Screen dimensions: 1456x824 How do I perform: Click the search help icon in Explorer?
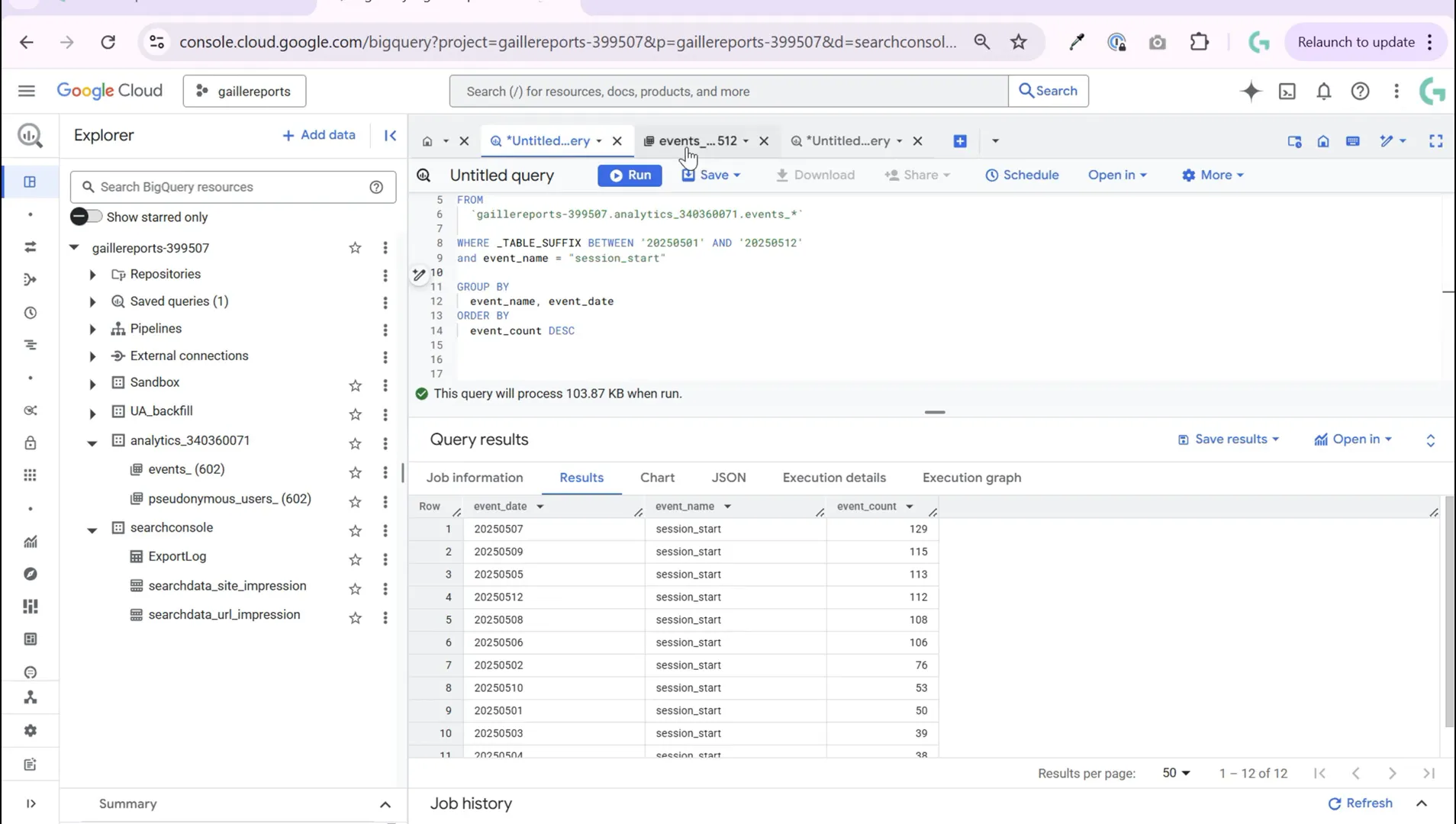376,187
